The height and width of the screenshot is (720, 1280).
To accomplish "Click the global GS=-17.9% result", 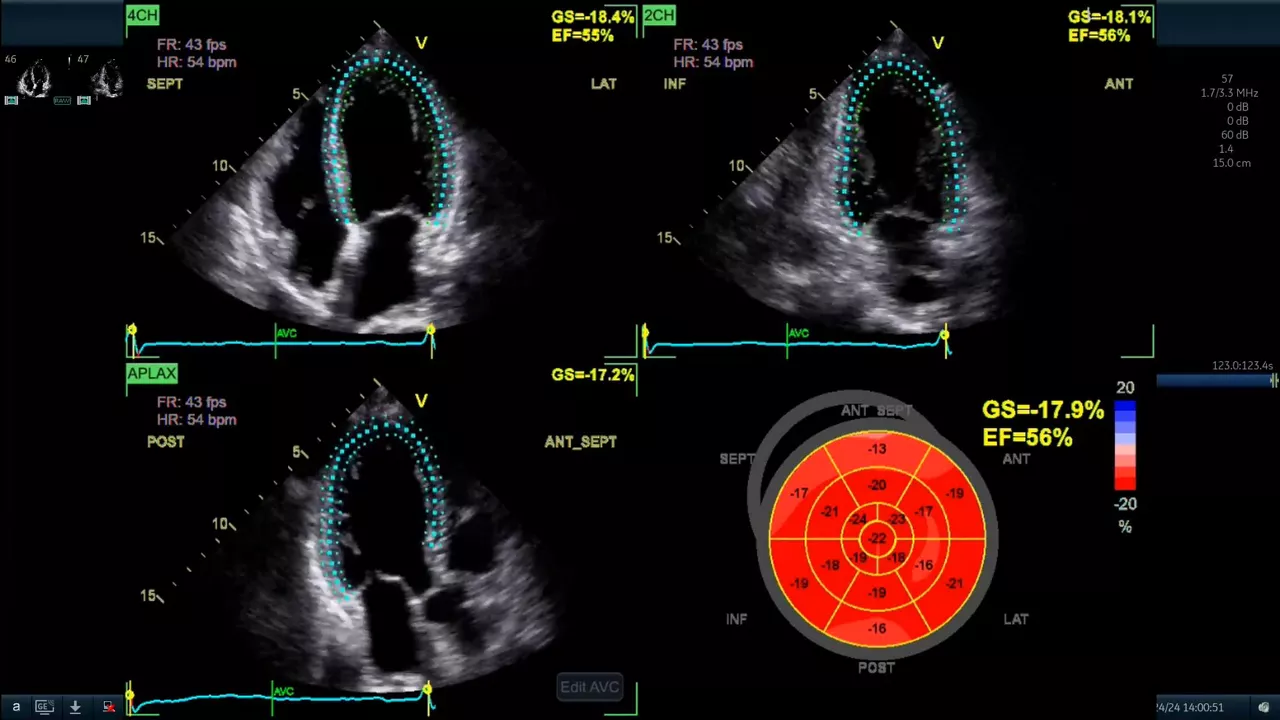I will [x=1043, y=410].
